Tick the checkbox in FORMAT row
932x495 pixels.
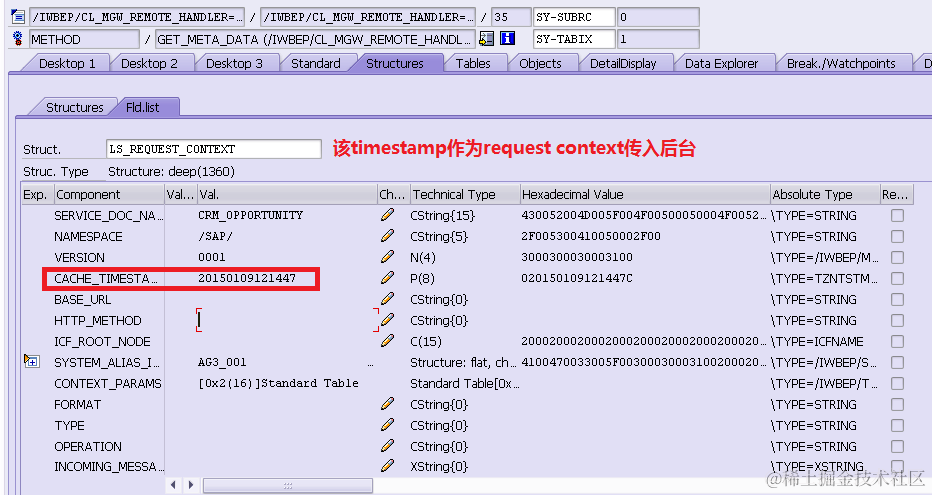(897, 405)
